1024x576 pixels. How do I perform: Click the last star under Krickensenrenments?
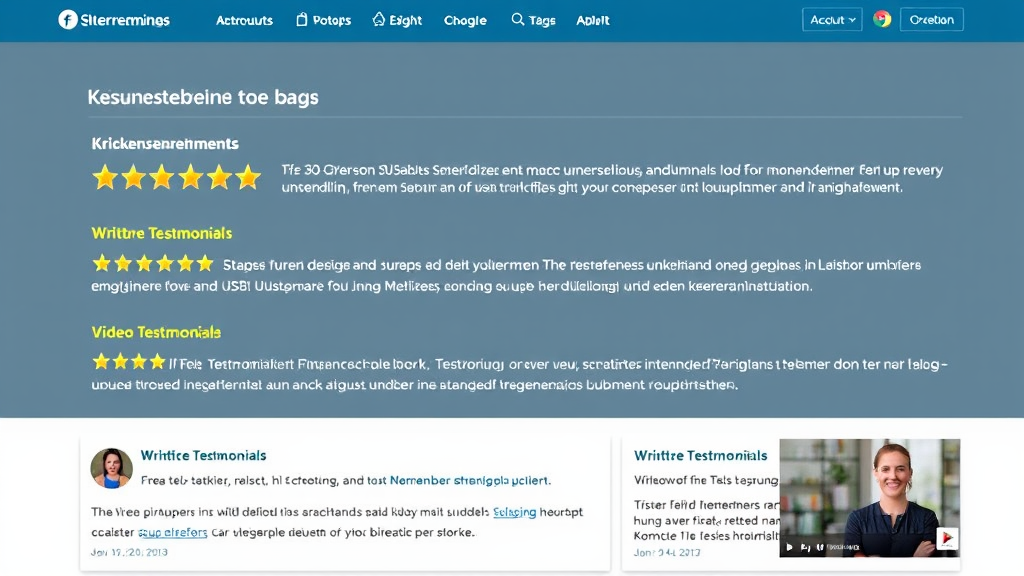click(248, 177)
